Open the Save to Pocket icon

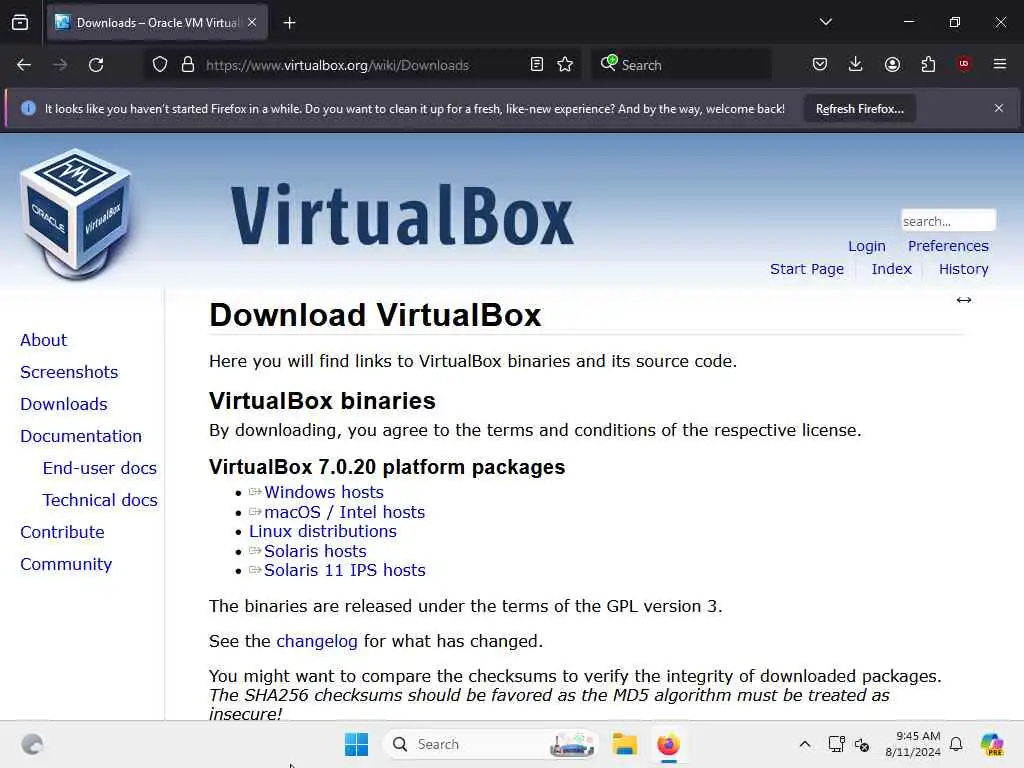[x=820, y=64]
